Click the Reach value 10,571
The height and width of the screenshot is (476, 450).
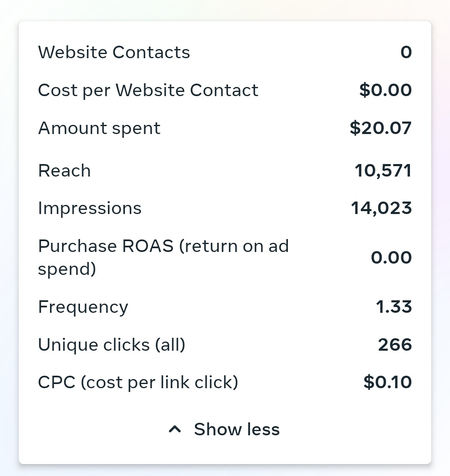[x=383, y=171]
